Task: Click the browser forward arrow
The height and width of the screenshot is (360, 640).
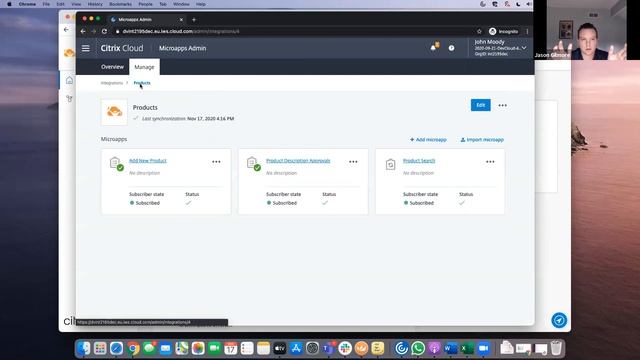Action: 93,31
